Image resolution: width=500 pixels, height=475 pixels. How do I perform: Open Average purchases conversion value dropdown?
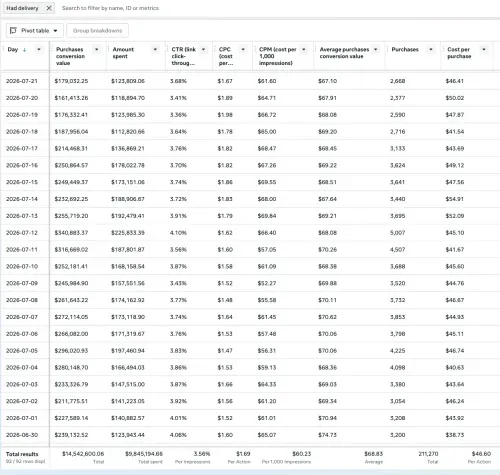(x=376, y=49)
